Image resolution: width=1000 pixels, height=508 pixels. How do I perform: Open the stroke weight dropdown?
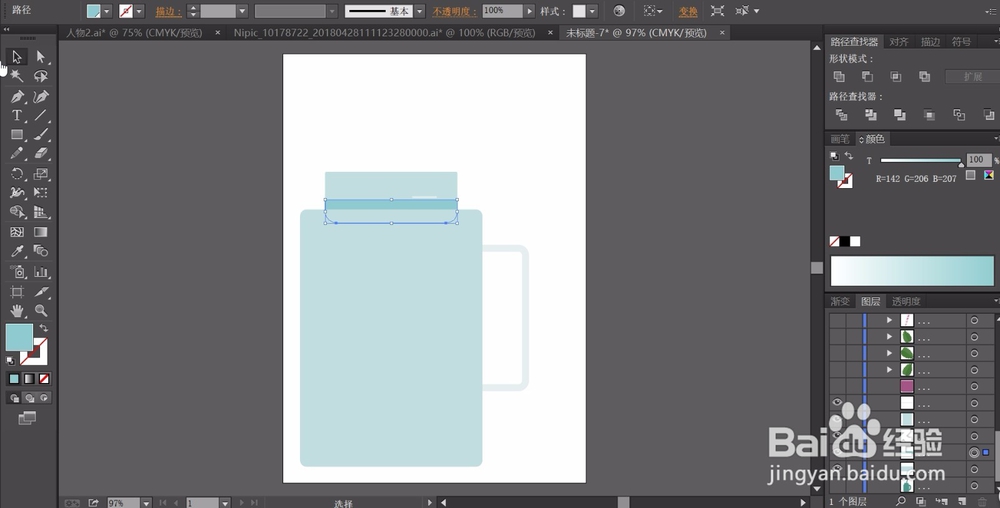tap(242, 11)
